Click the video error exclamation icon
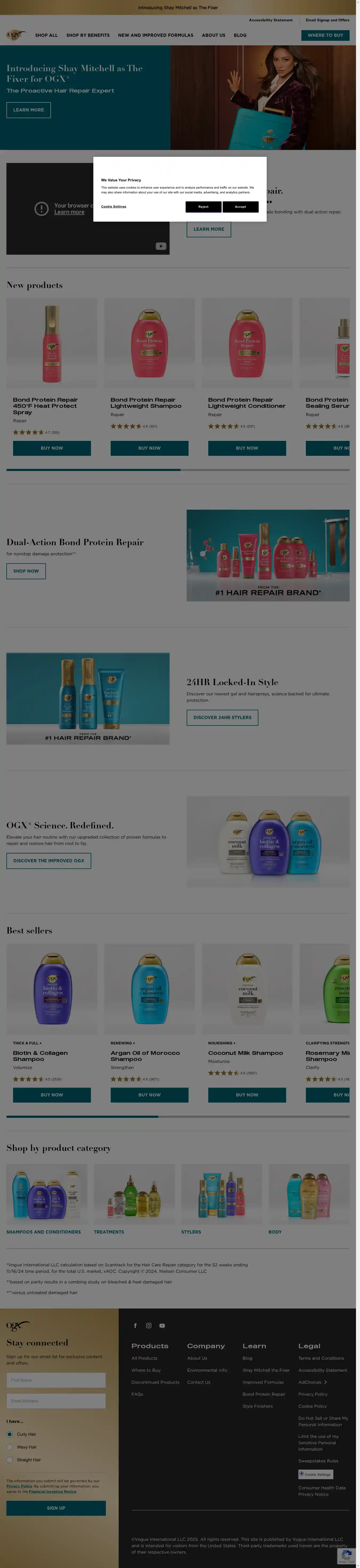 pyautogui.click(x=41, y=209)
